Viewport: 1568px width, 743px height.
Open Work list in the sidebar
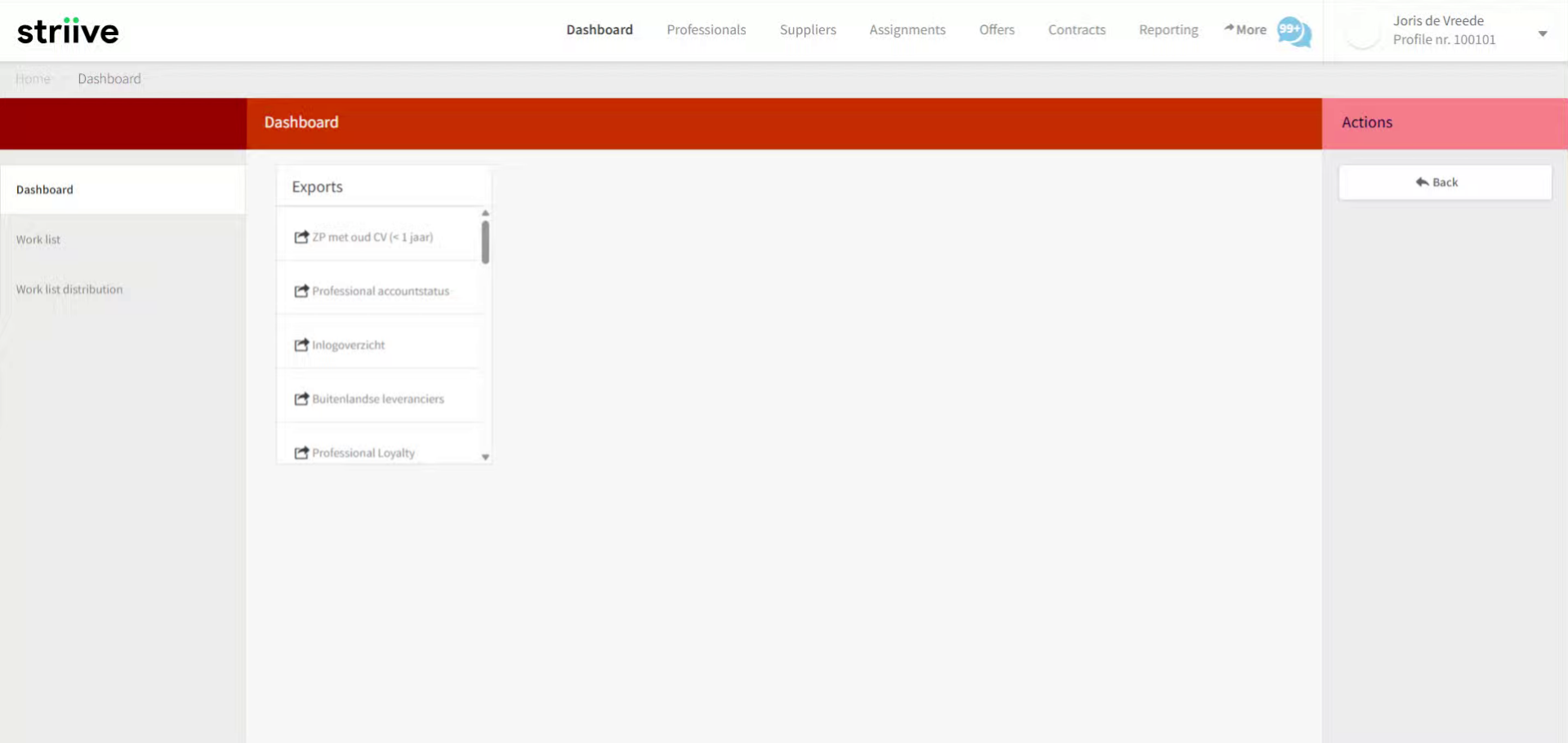pos(122,239)
